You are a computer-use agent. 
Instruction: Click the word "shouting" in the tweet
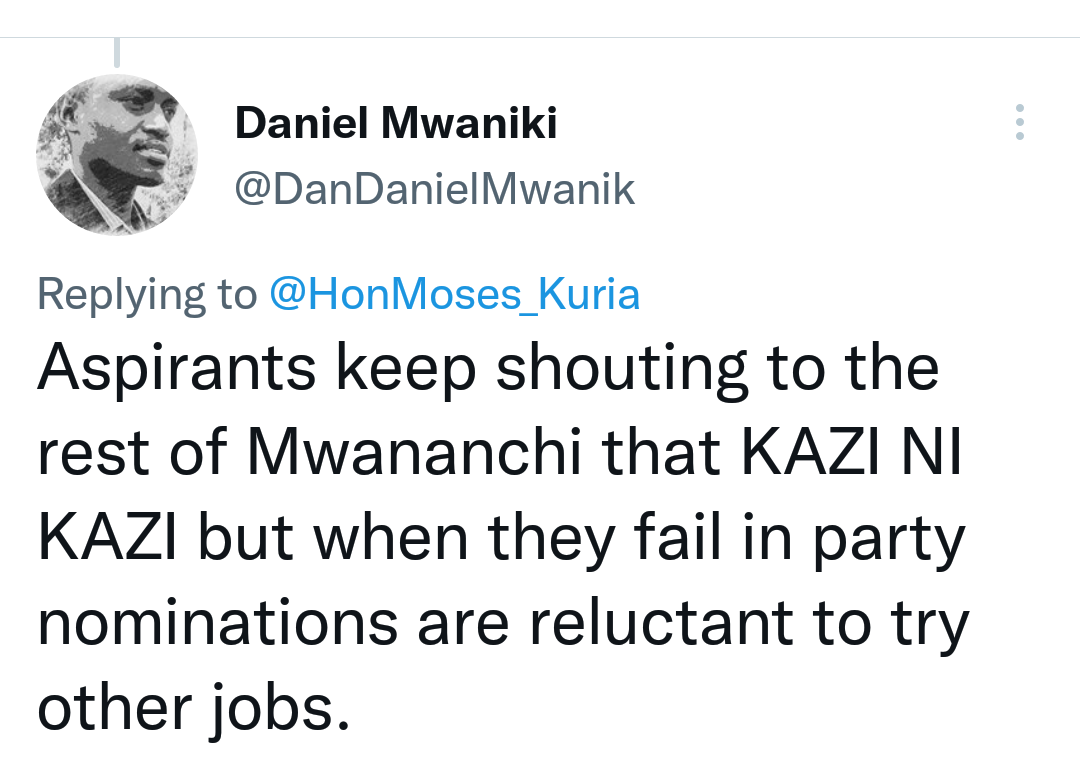tap(622, 369)
